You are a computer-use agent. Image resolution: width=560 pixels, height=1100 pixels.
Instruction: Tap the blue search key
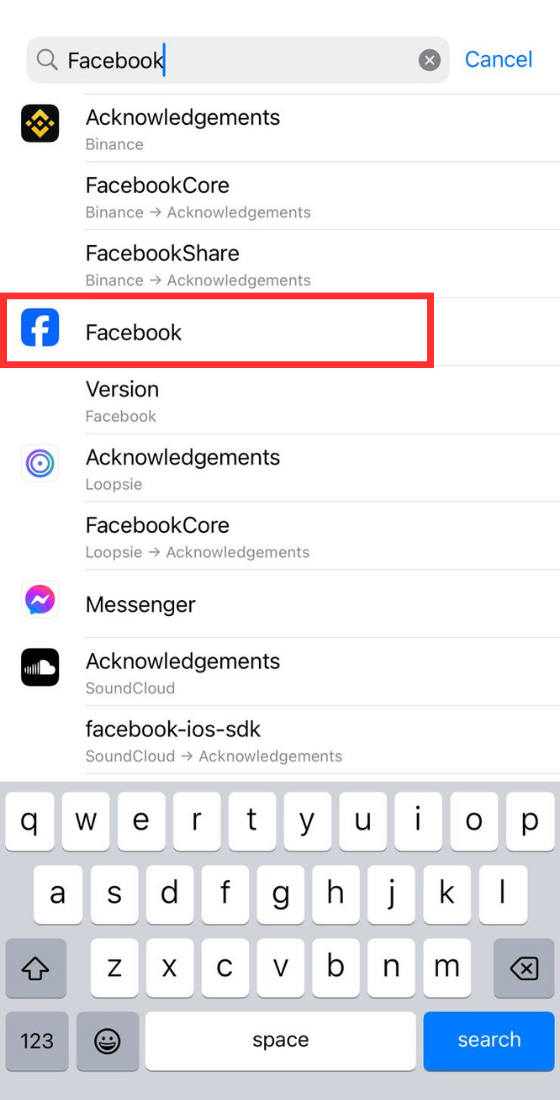488,1040
